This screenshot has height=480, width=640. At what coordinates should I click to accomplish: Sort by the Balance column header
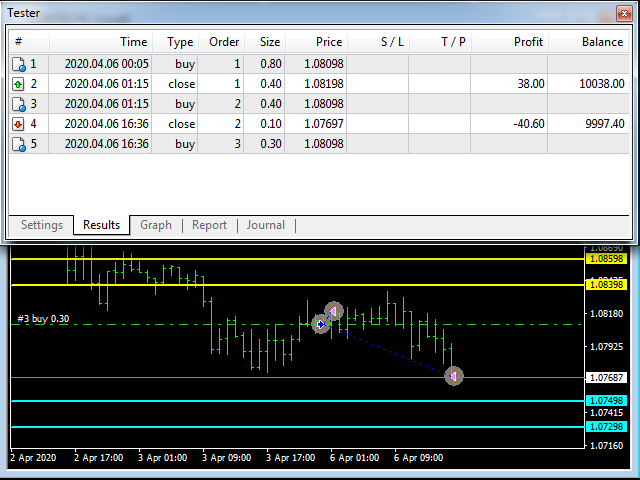[x=589, y=42]
